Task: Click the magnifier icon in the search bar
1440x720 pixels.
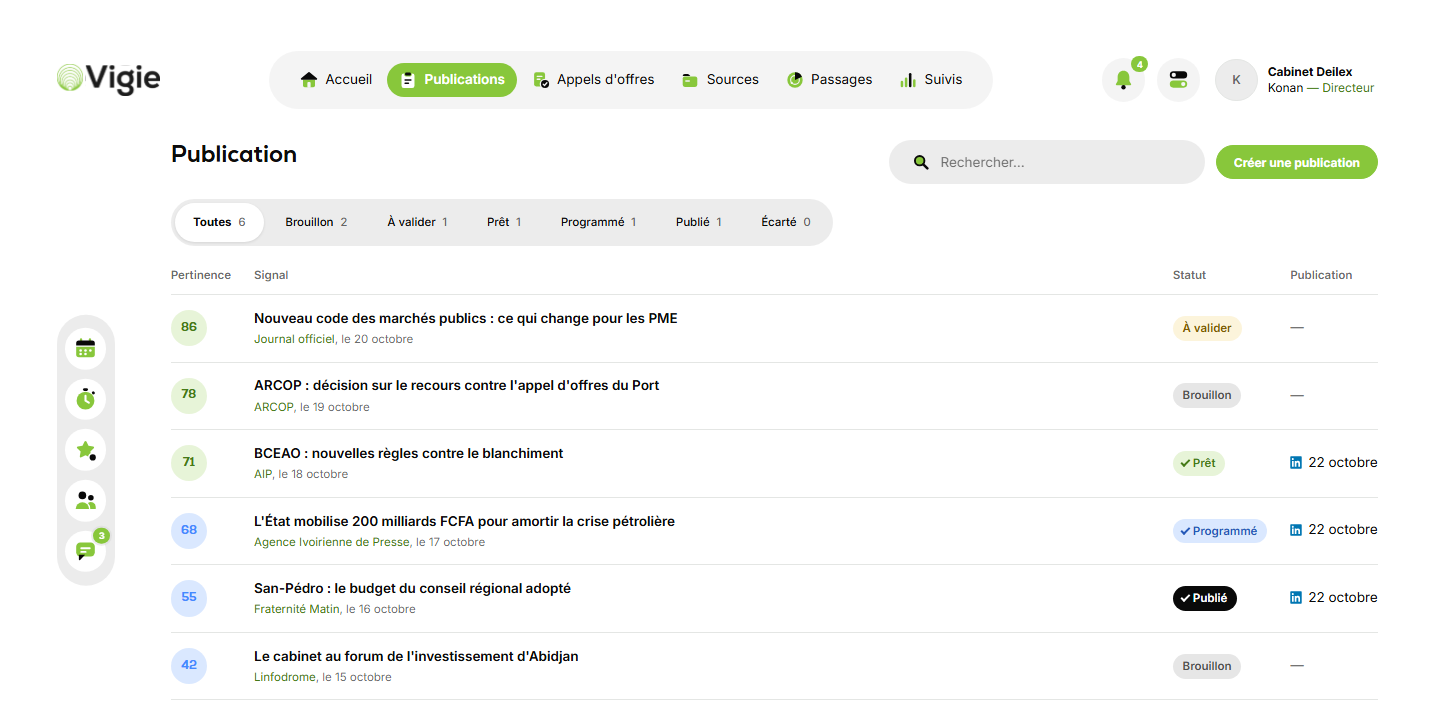Action: [921, 162]
